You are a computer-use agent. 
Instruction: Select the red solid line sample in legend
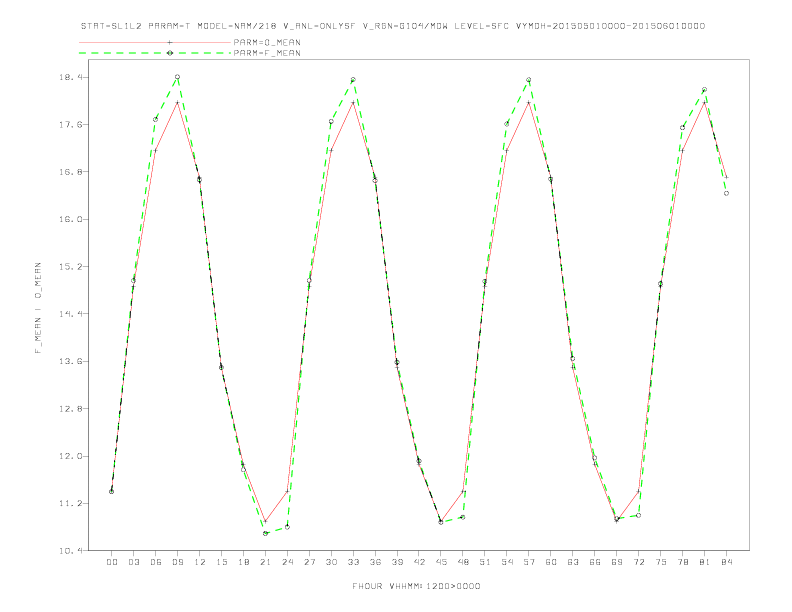pyautogui.click(x=155, y=42)
